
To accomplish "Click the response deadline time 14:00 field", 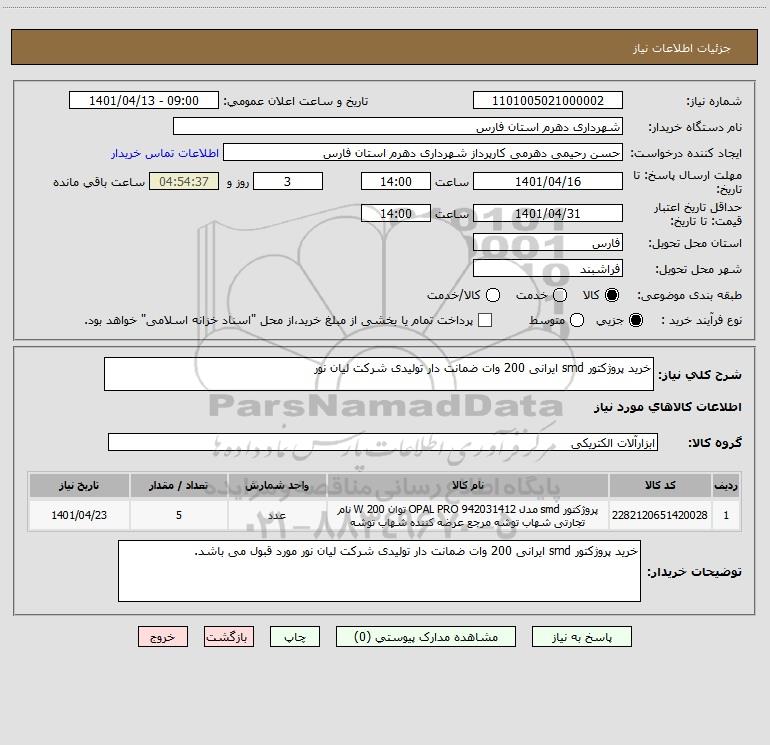I will point(396,181).
